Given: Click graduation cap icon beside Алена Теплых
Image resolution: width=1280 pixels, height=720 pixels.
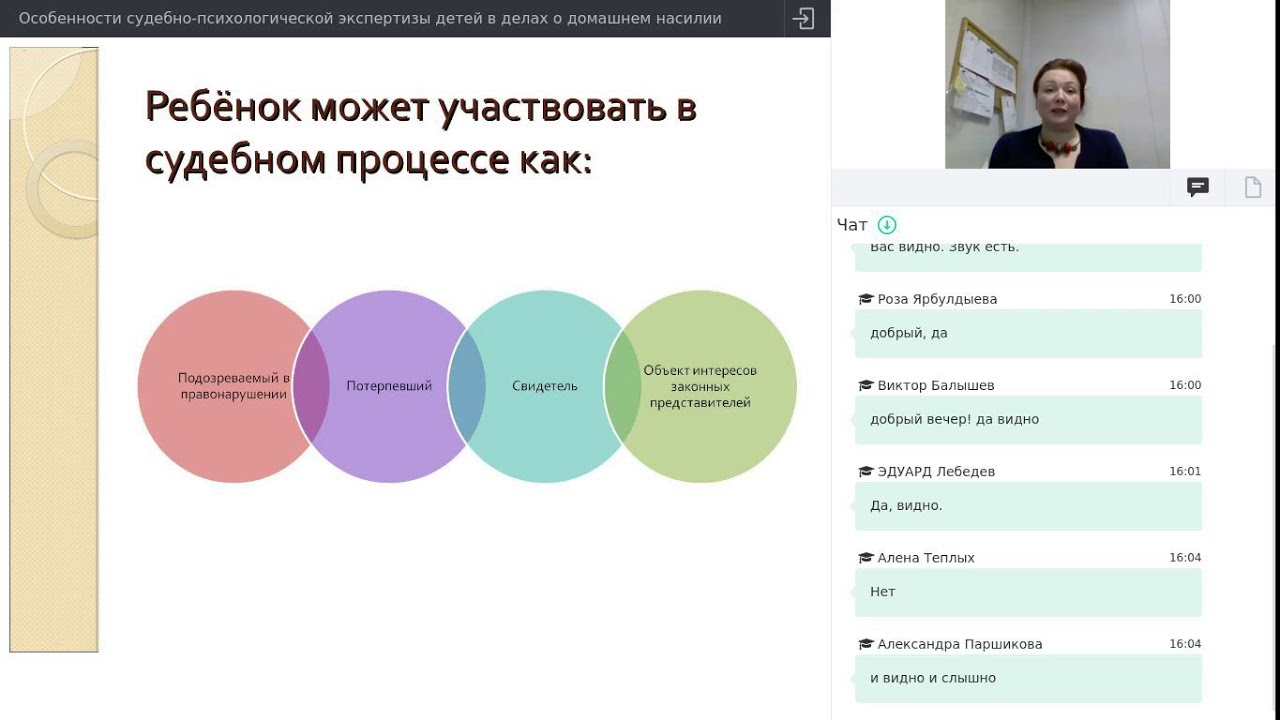Looking at the screenshot, I should coord(866,557).
